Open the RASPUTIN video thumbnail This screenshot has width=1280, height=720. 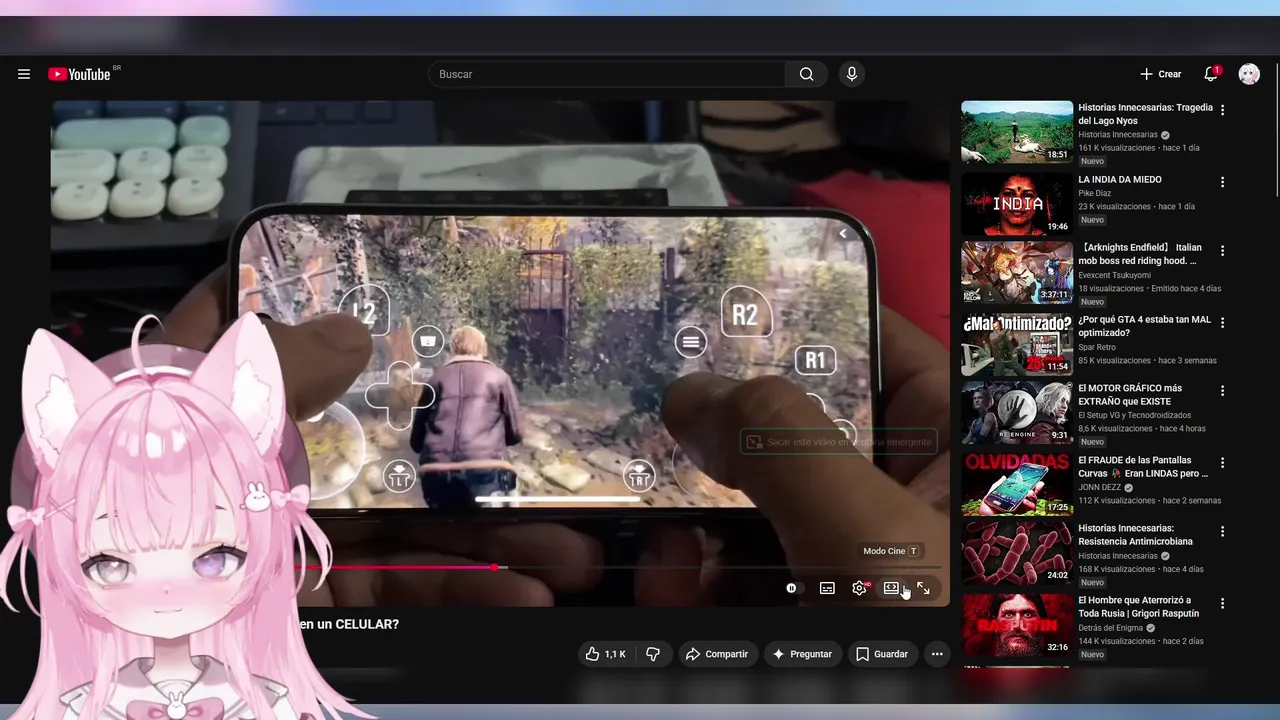click(1017, 626)
